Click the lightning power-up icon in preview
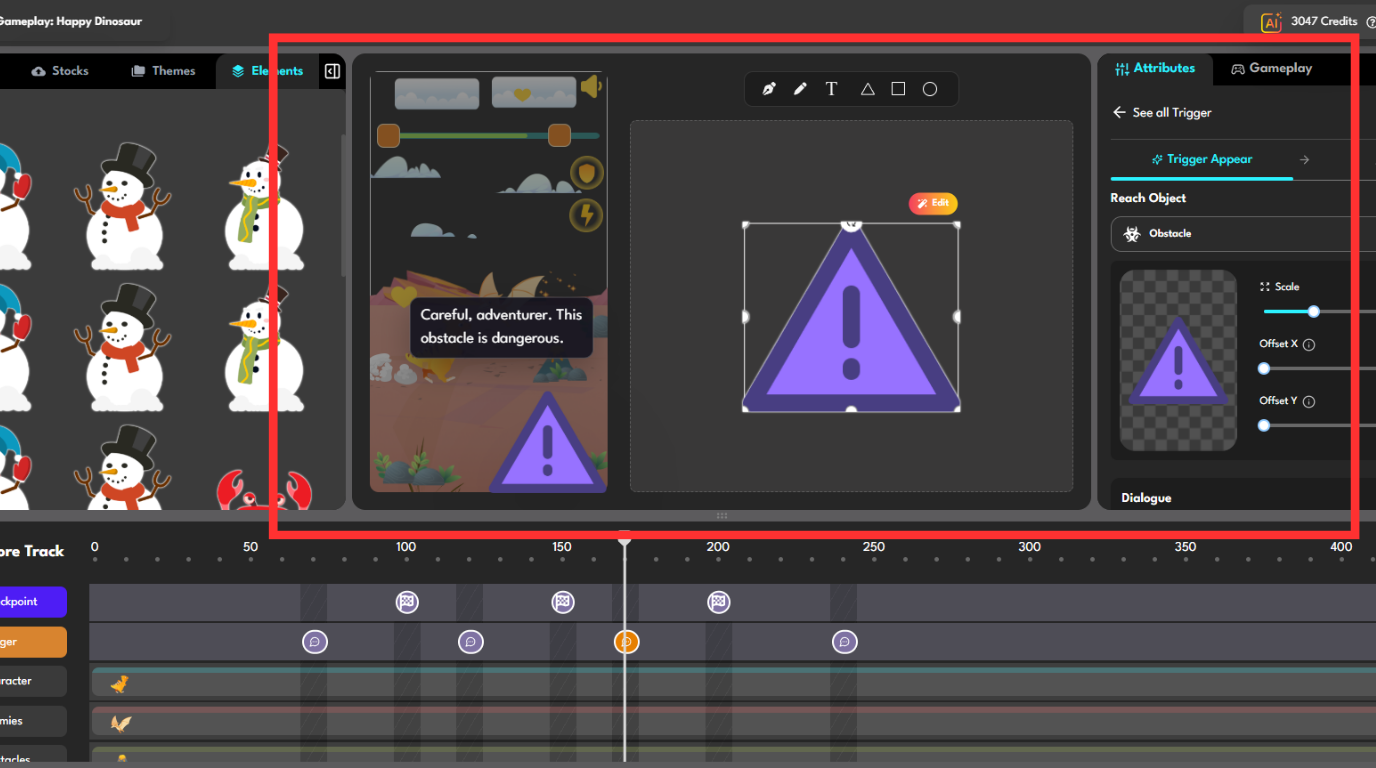This screenshot has height=768, width=1376. coord(586,215)
